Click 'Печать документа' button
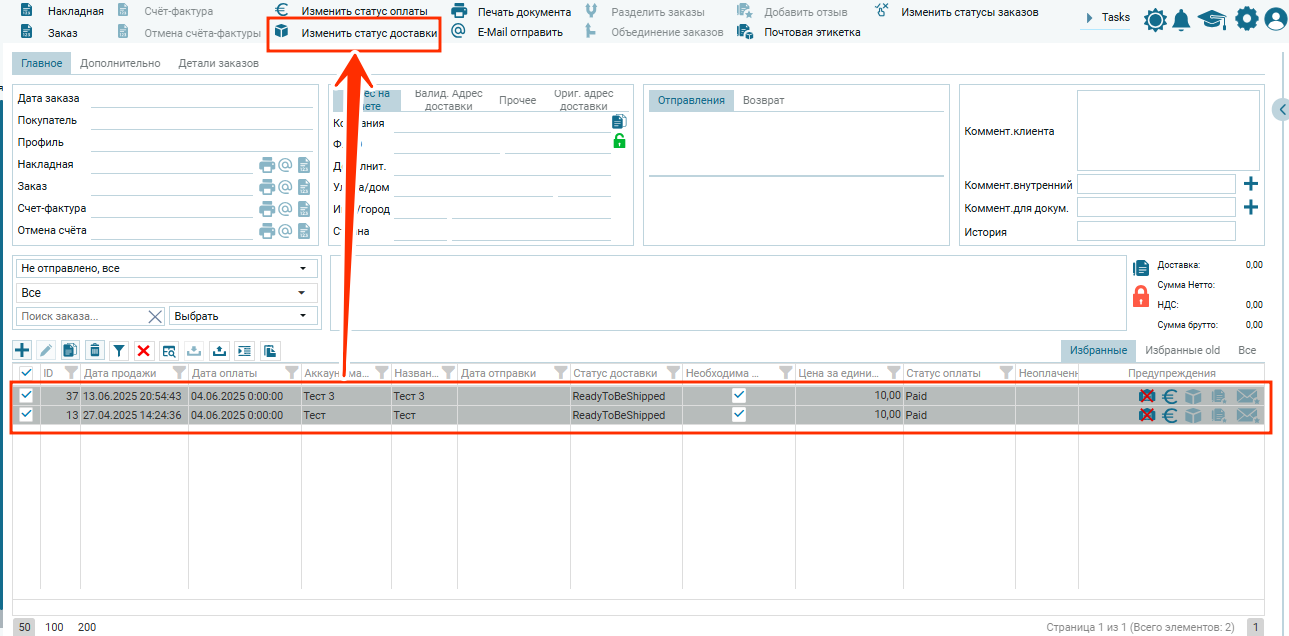Viewport: 1289px width, 636px height. coord(513,12)
